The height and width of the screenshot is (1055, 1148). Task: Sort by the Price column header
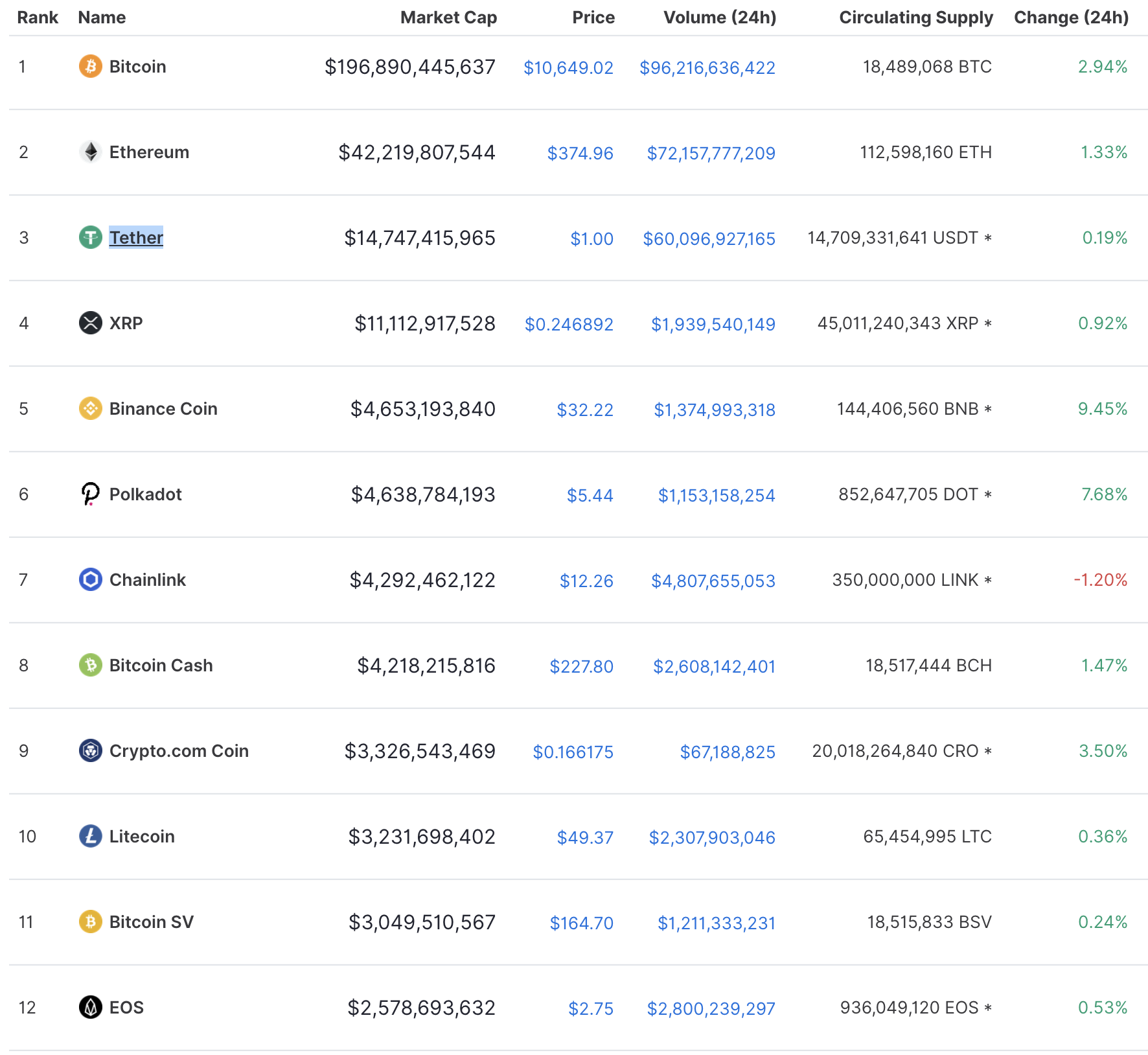[x=593, y=17]
